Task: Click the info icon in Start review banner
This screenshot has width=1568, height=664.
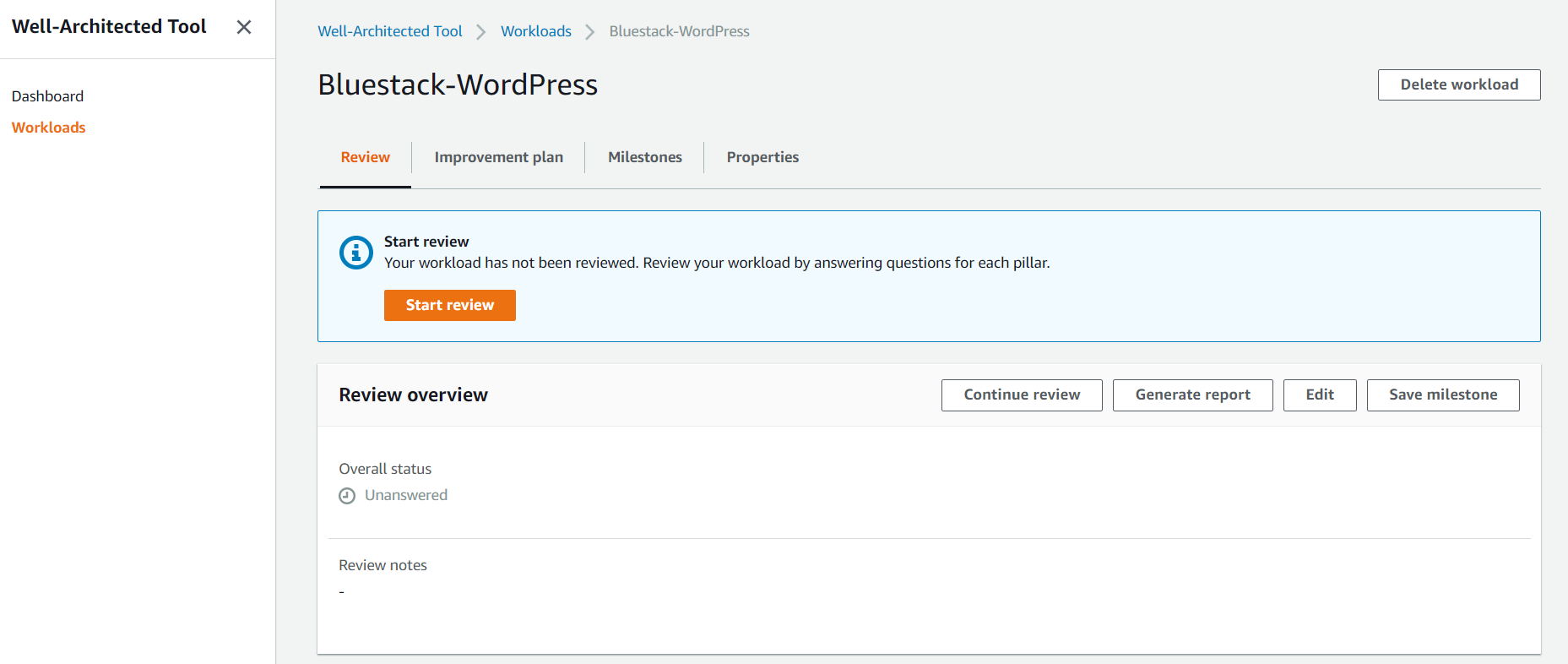Action: [x=356, y=253]
